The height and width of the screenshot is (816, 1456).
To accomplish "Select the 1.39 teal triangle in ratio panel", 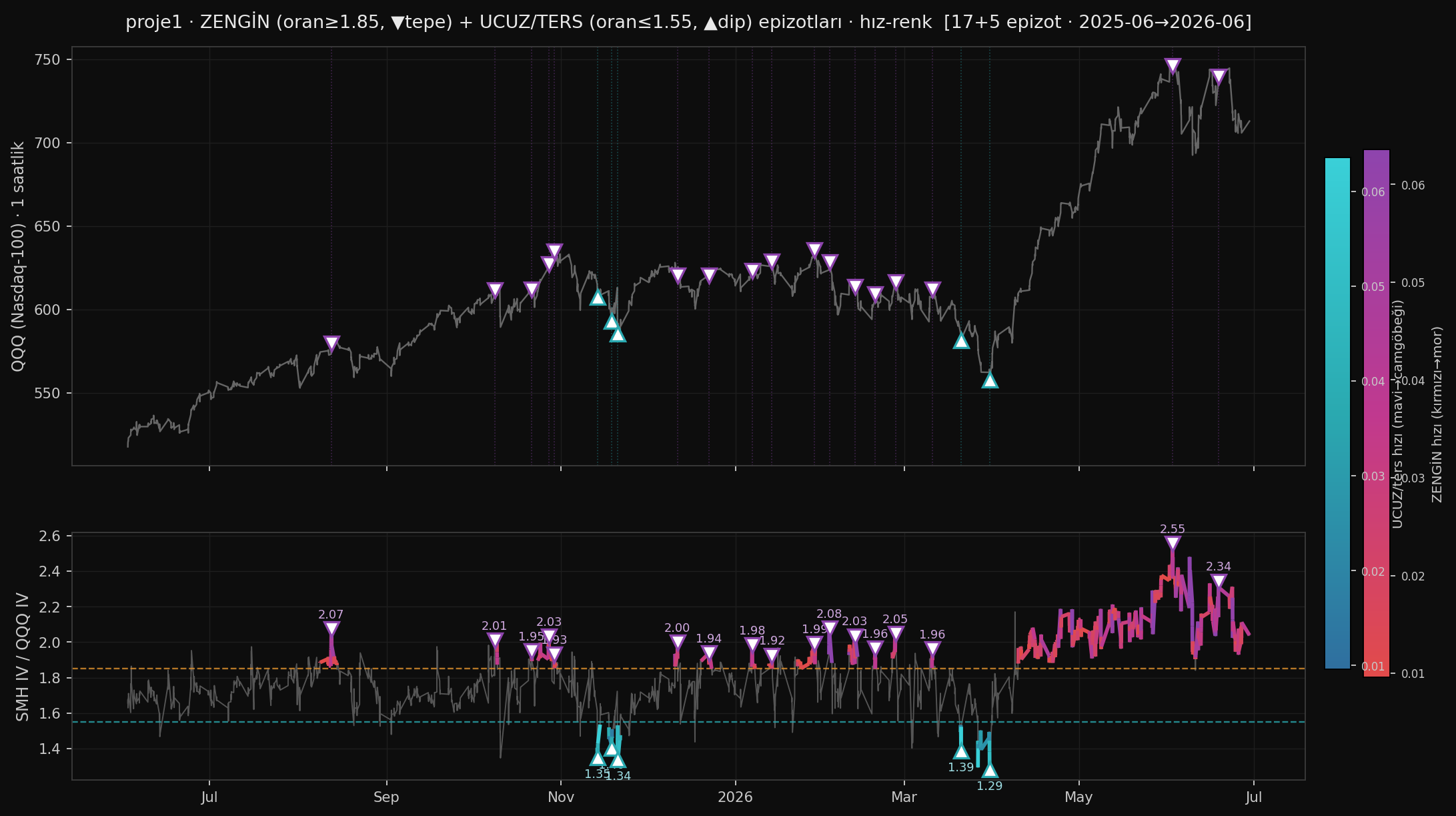I will tap(961, 751).
